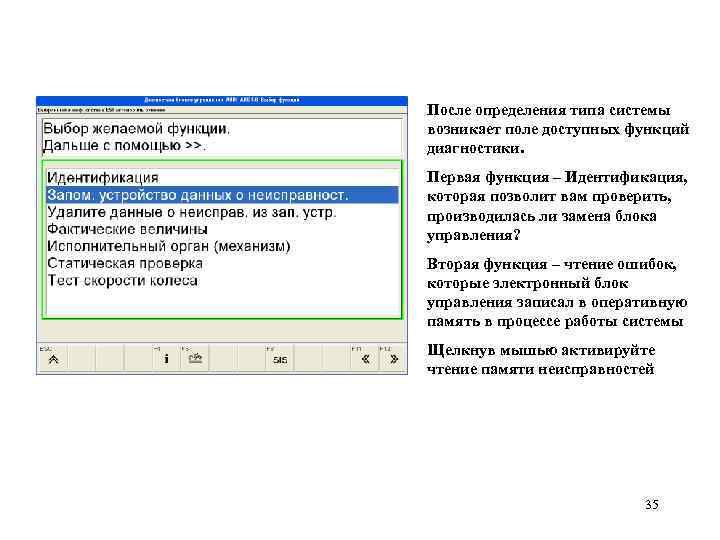Continue with the >> forward button

[x=394, y=359]
